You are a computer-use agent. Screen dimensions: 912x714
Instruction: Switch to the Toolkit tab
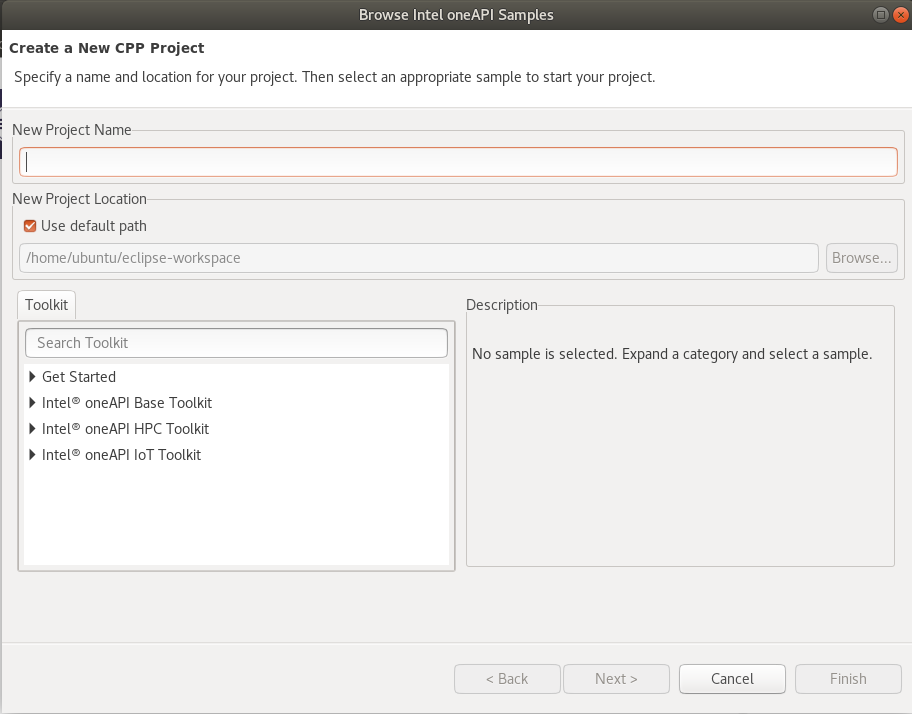46,305
